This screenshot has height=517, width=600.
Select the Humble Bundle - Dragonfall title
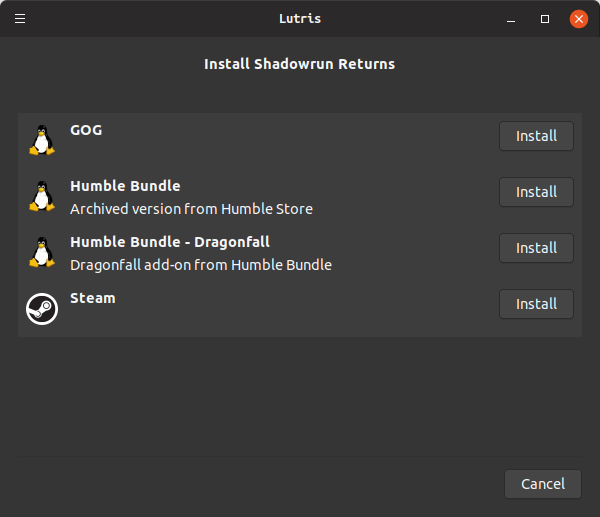tap(170, 242)
